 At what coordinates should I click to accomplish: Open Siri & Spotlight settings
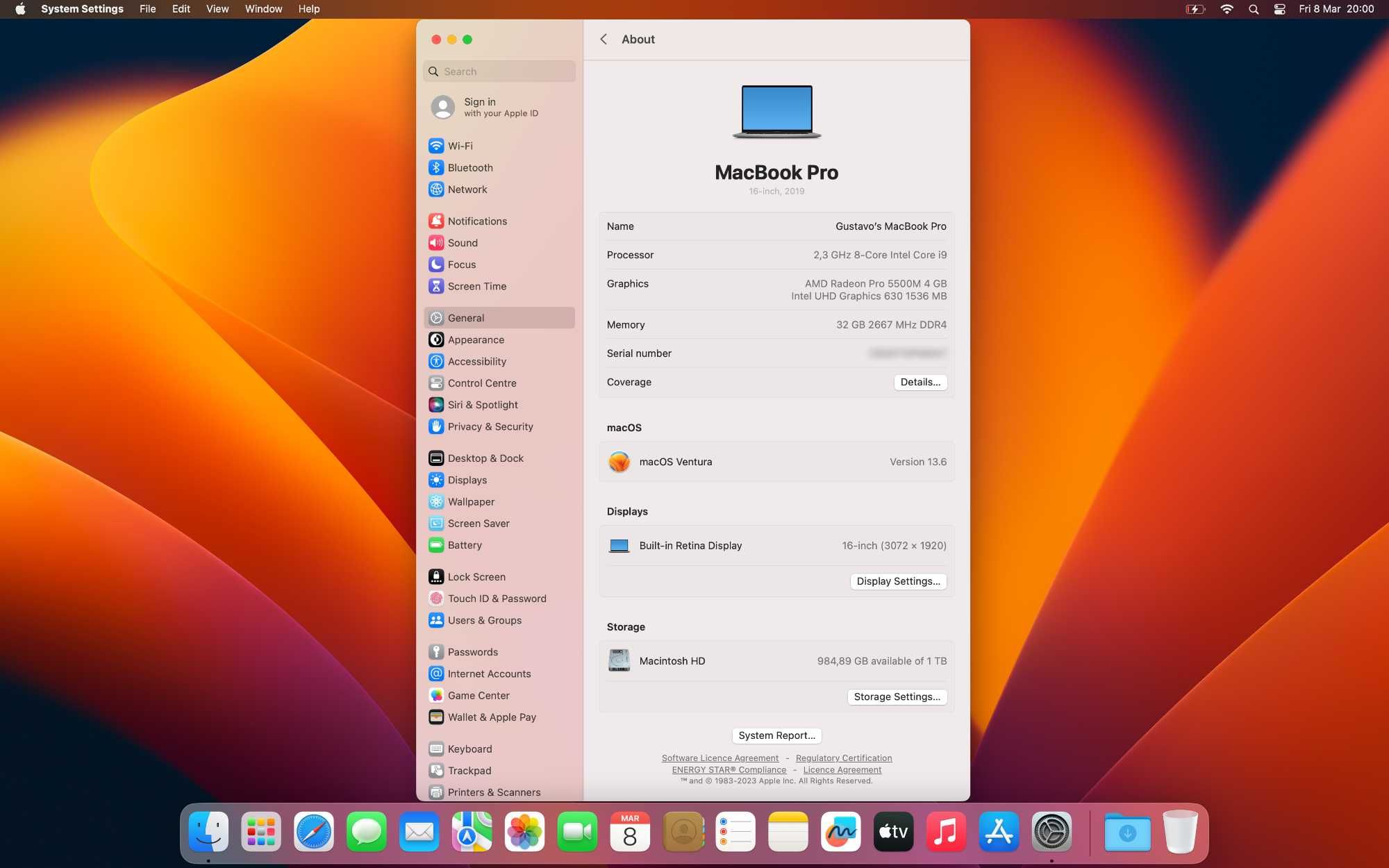[x=499, y=405]
